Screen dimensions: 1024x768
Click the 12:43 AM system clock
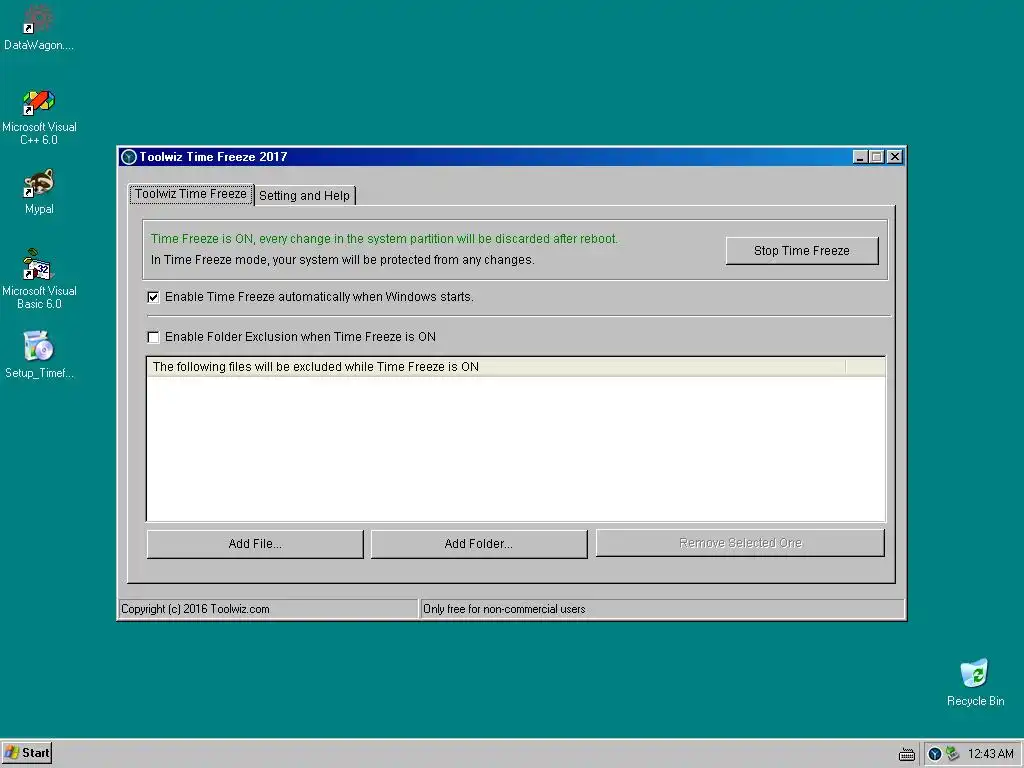[x=990, y=754]
